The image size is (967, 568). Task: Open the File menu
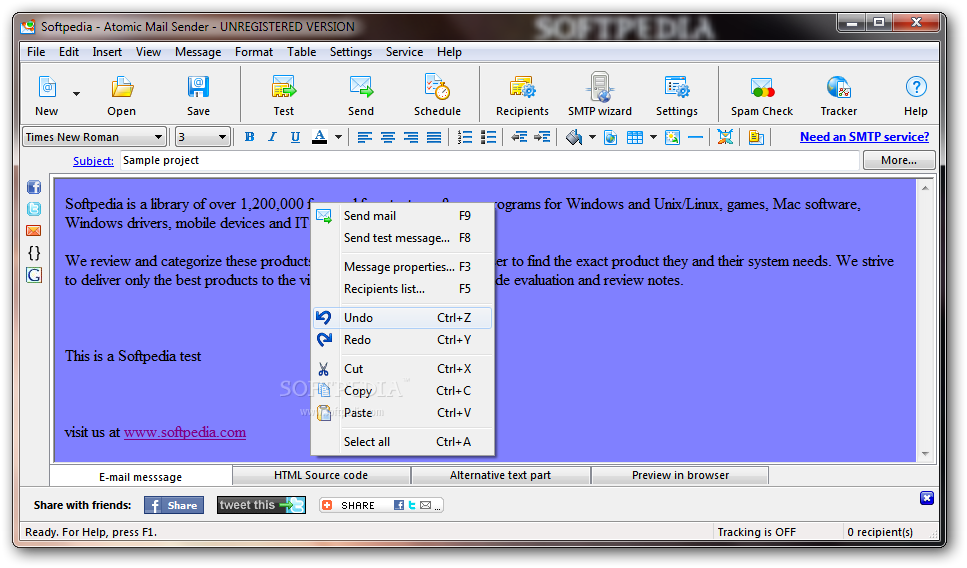36,52
